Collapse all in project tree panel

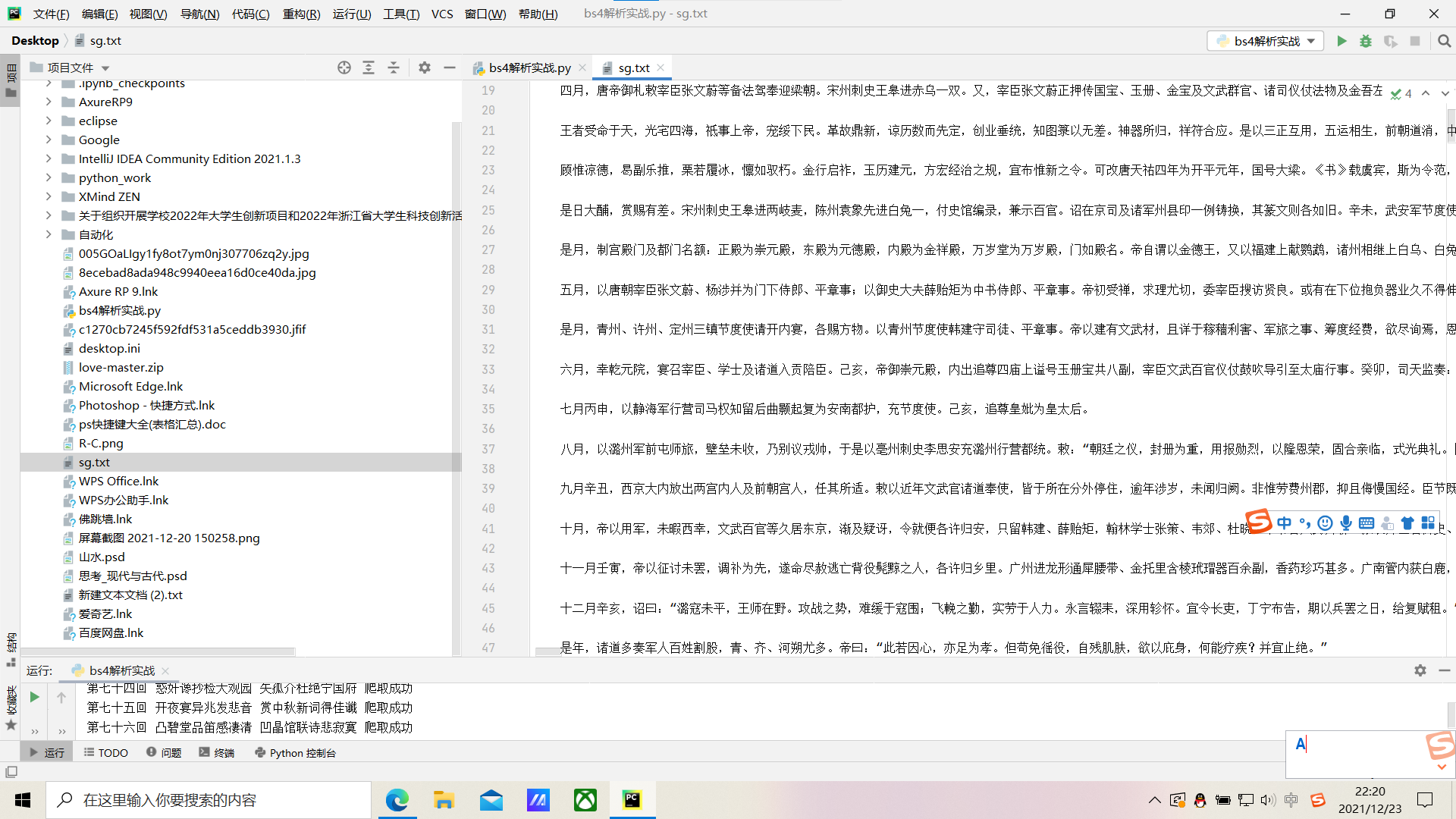[394, 67]
